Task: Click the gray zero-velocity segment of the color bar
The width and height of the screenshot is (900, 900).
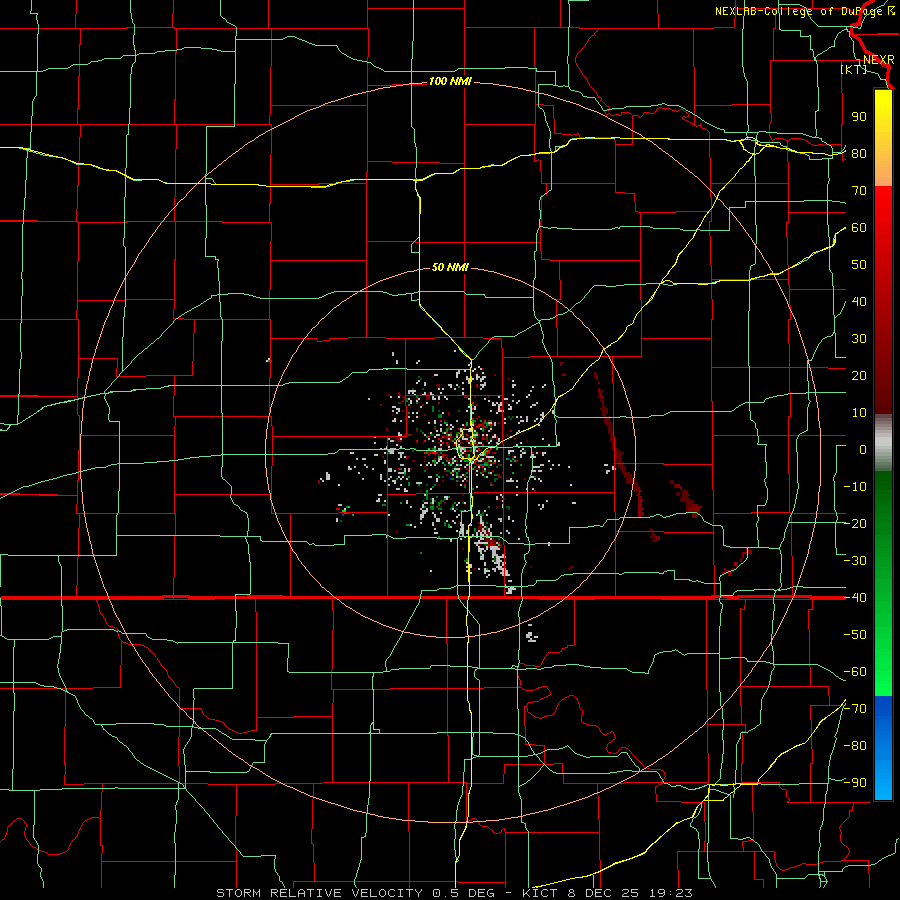Action: pyautogui.click(x=883, y=443)
